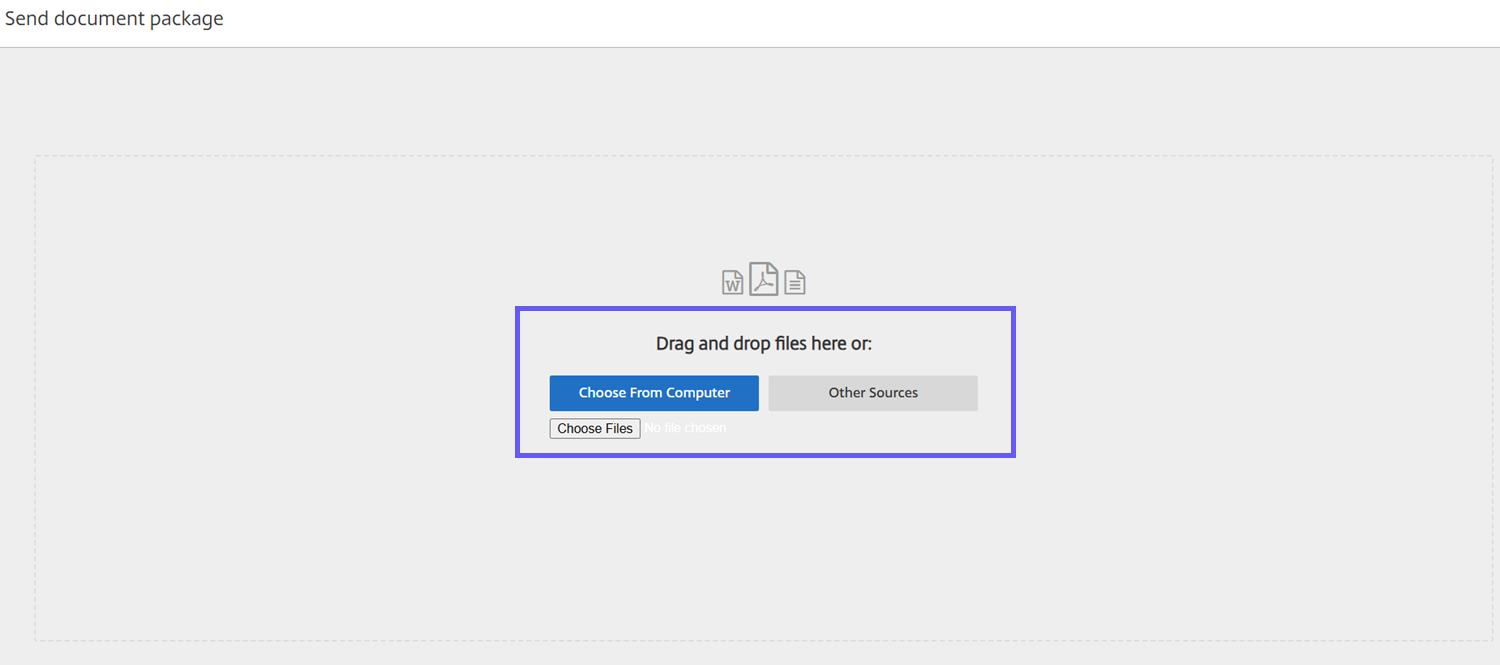Select the lined-page file icon
Viewport: 1500px width, 665px height.
pos(794,282)
